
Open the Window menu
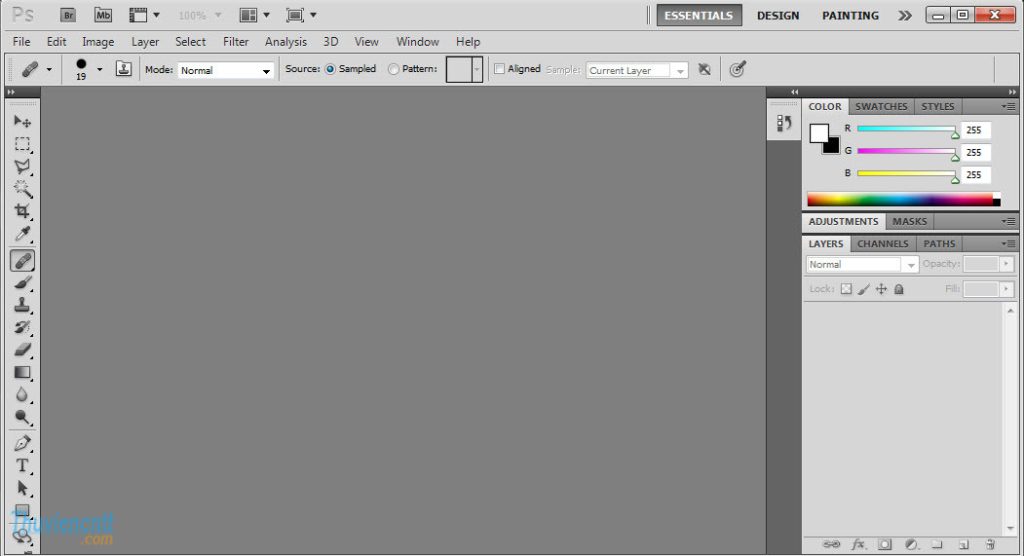417,41
